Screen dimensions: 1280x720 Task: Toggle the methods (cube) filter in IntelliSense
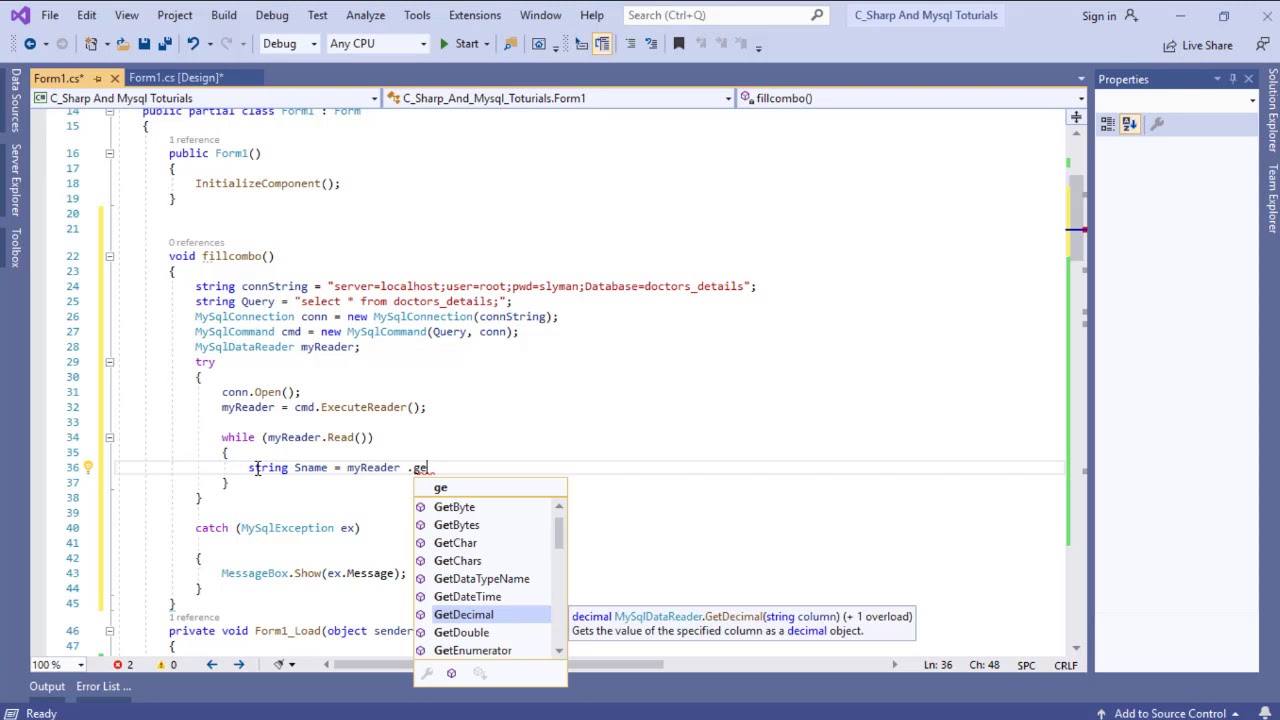451,674
